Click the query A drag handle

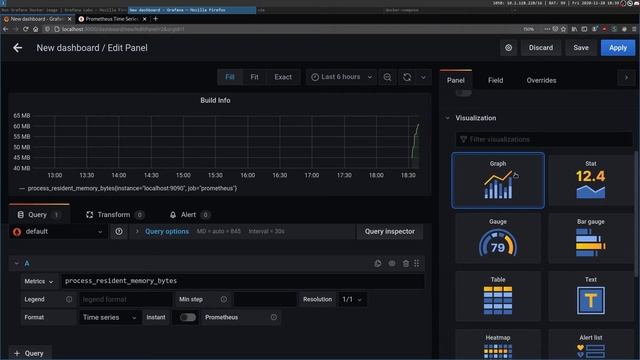click(x=417, y=264)
